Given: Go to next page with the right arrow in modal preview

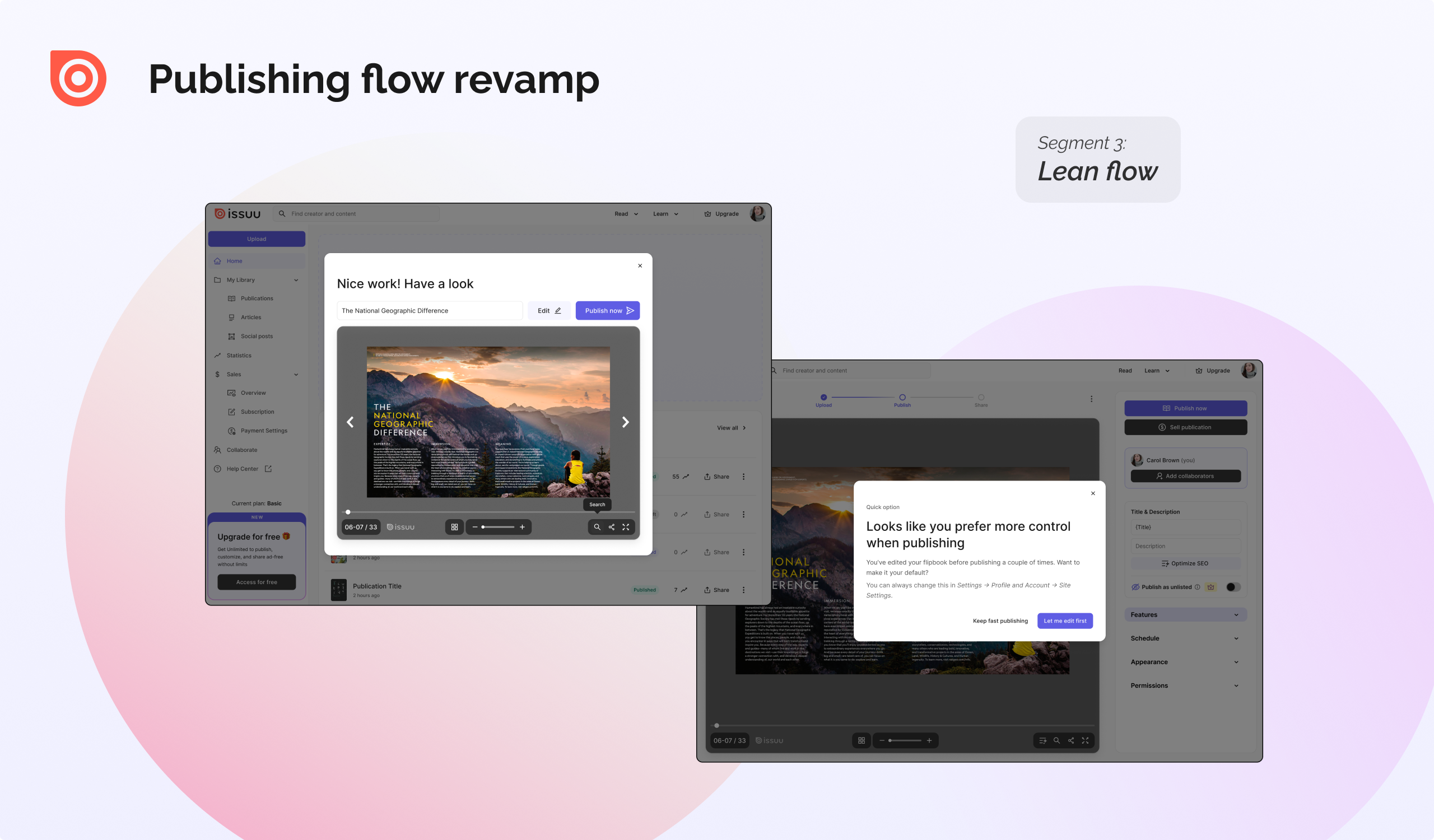Looking at the screenshot, I should [625, 422].
